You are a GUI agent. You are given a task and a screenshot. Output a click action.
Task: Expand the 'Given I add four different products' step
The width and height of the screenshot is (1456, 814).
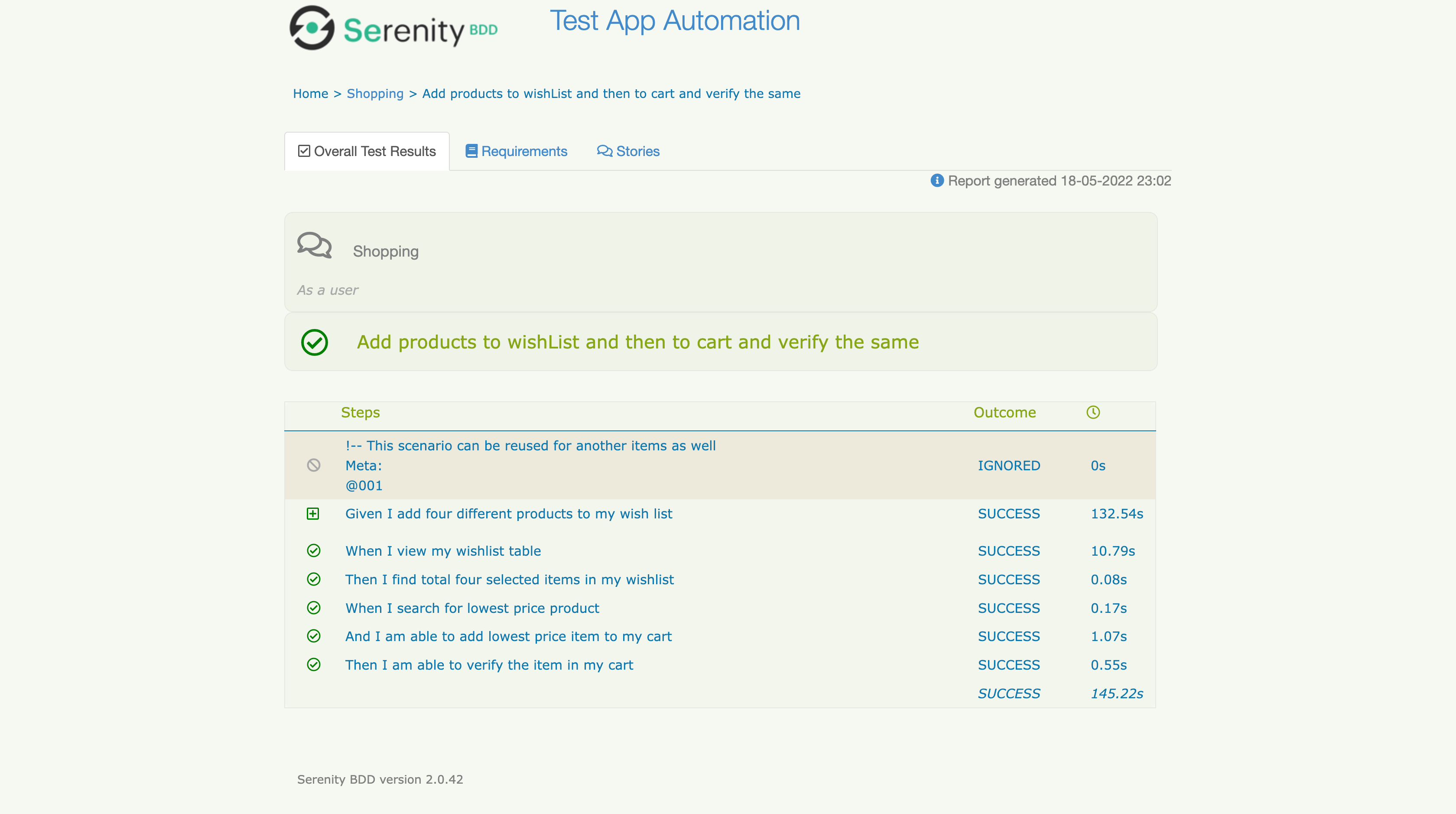pyautogui.click(x=312, y=514)
